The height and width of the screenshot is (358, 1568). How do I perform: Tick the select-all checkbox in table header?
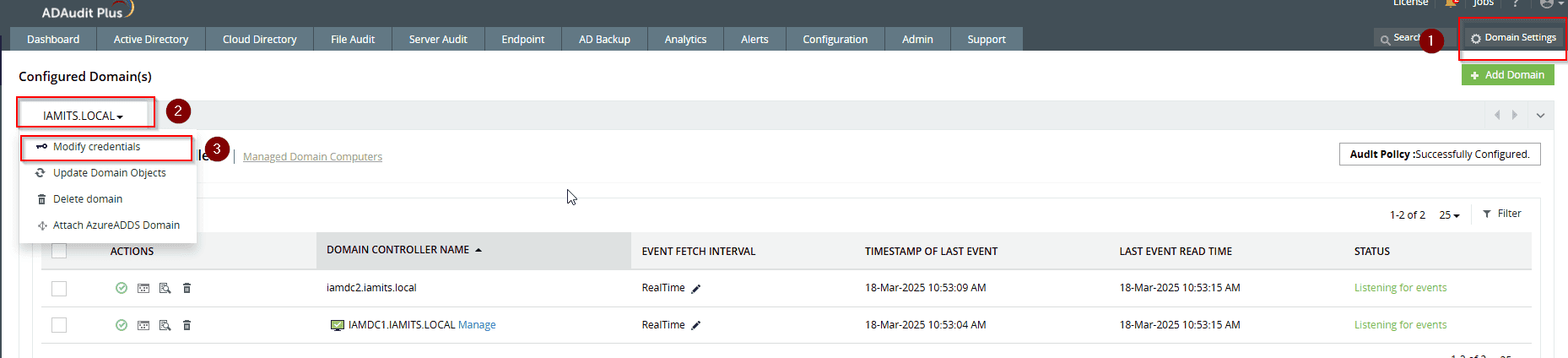click(59, 251)
